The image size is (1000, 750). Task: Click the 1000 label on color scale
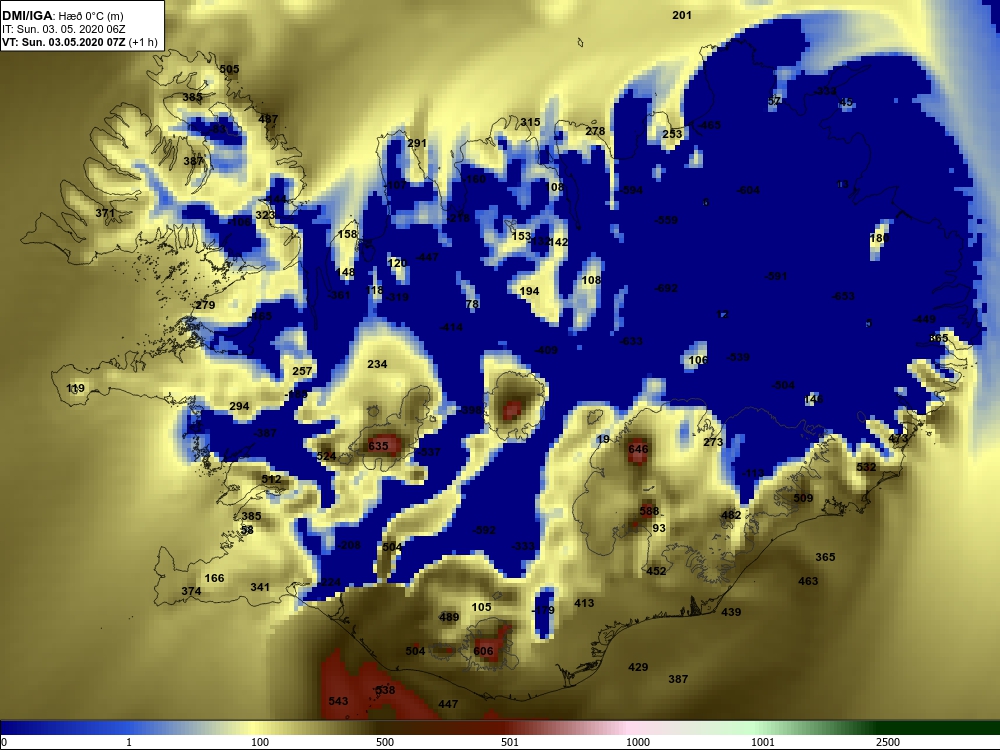coord(638,742)
